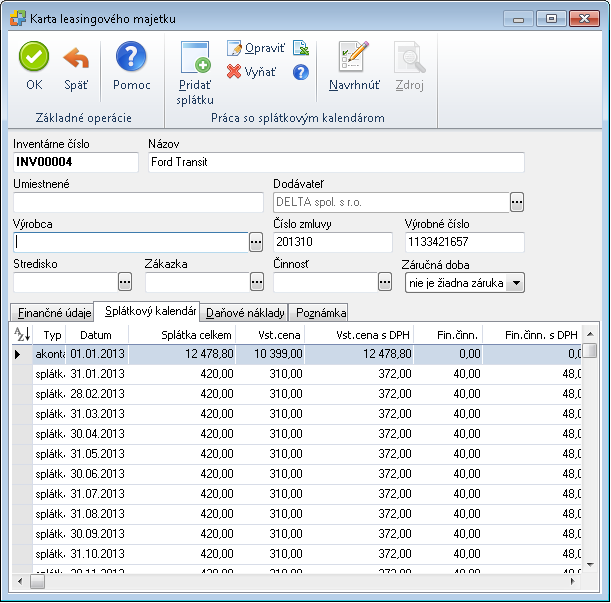Switch to the Finančné údaje tab

tap(52, 313)
